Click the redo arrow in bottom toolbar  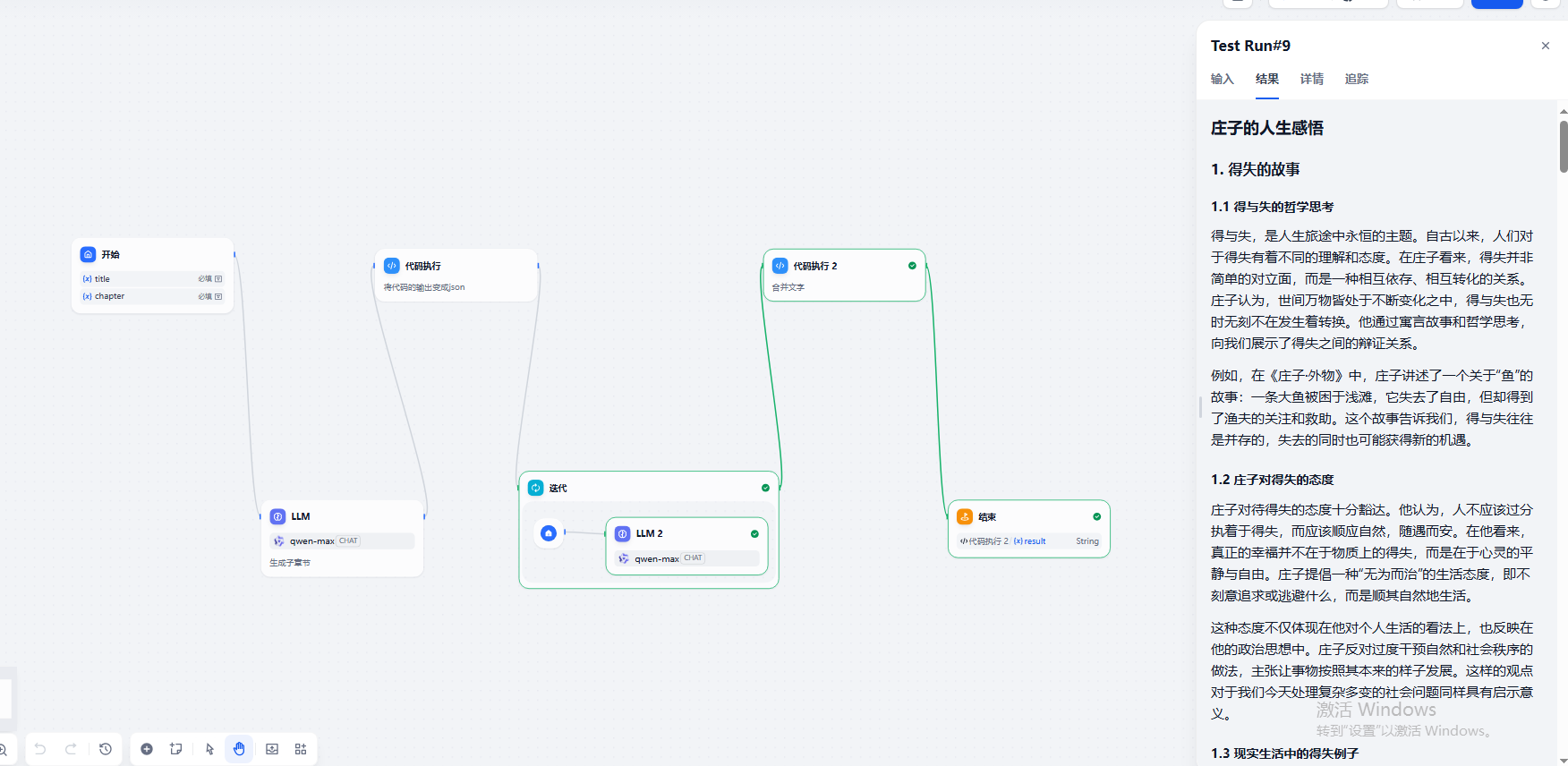coord(71,749)
